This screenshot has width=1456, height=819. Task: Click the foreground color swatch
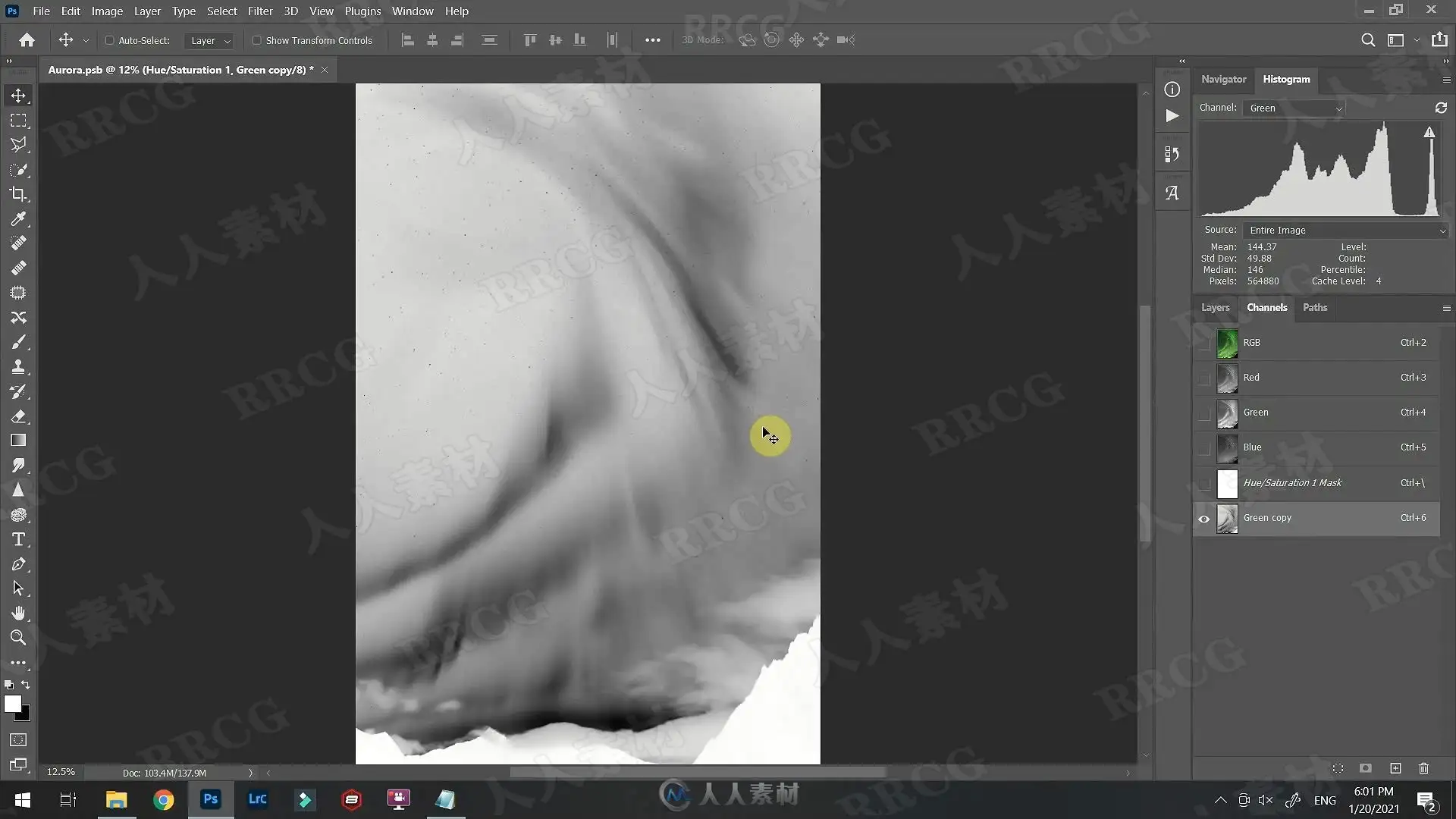13,704
